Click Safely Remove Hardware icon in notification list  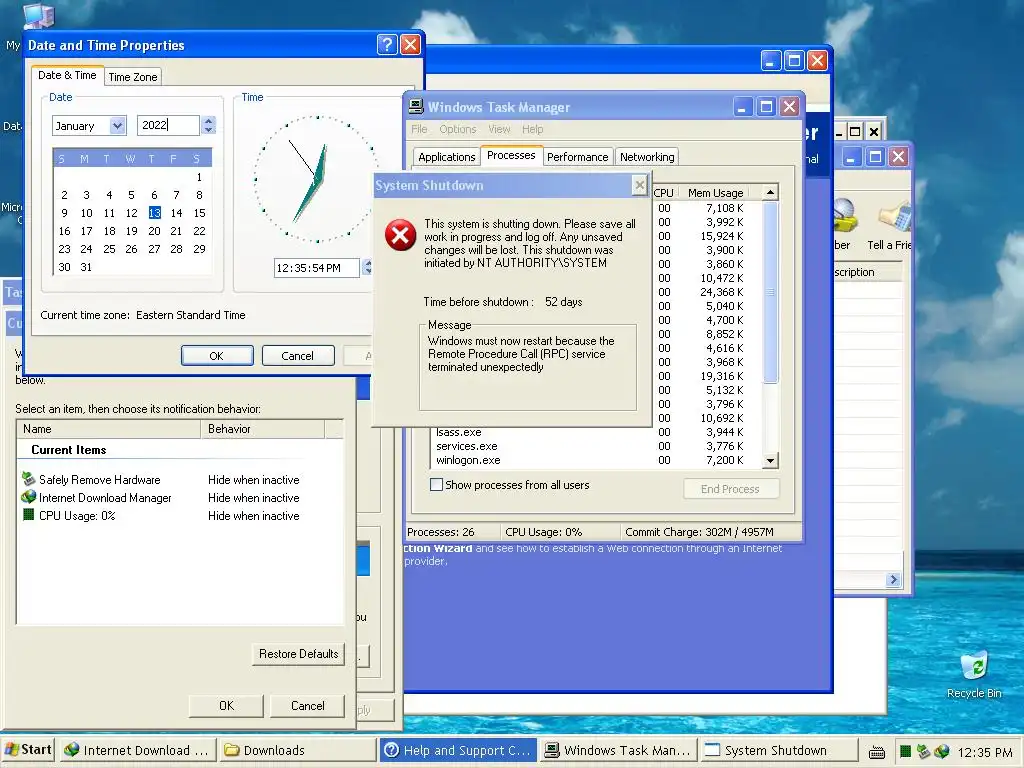tap(28, 479)
